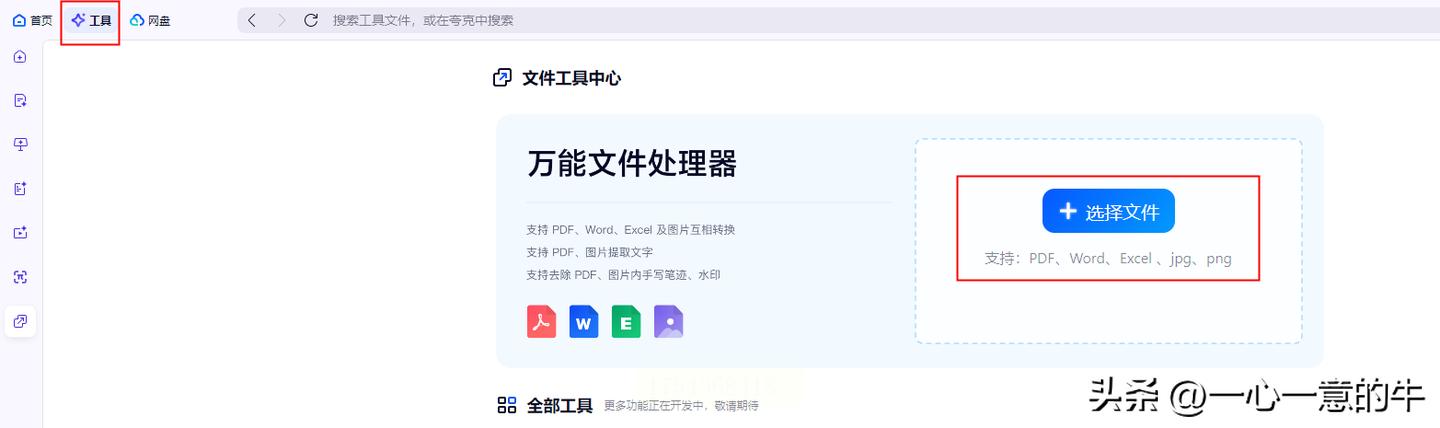The height and width of the screenshot is (428, 1440).
Task: Switch to the 工具 tab
Action: click(x=91, y=20)
